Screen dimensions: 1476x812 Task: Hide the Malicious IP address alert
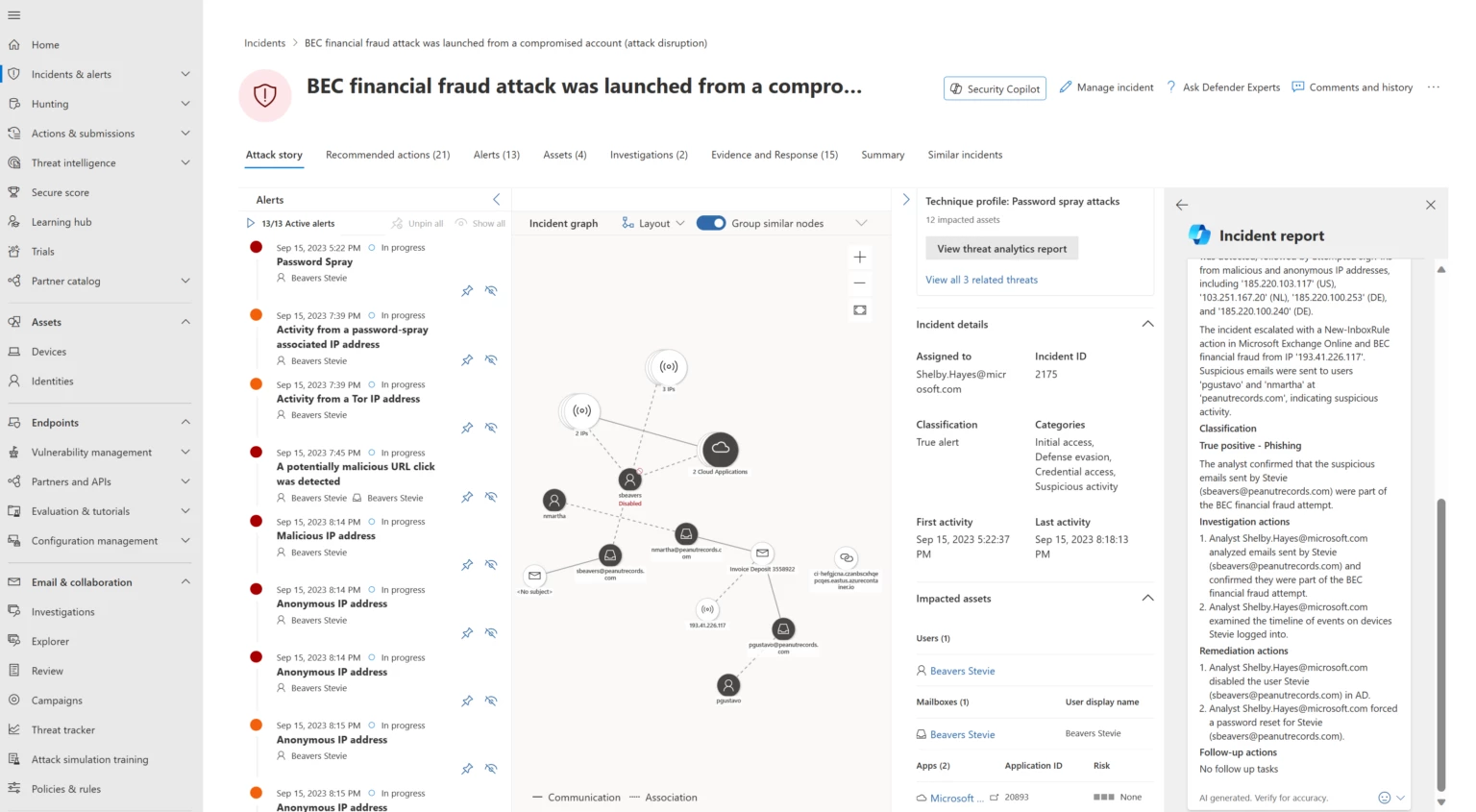[x=491, y=565]
